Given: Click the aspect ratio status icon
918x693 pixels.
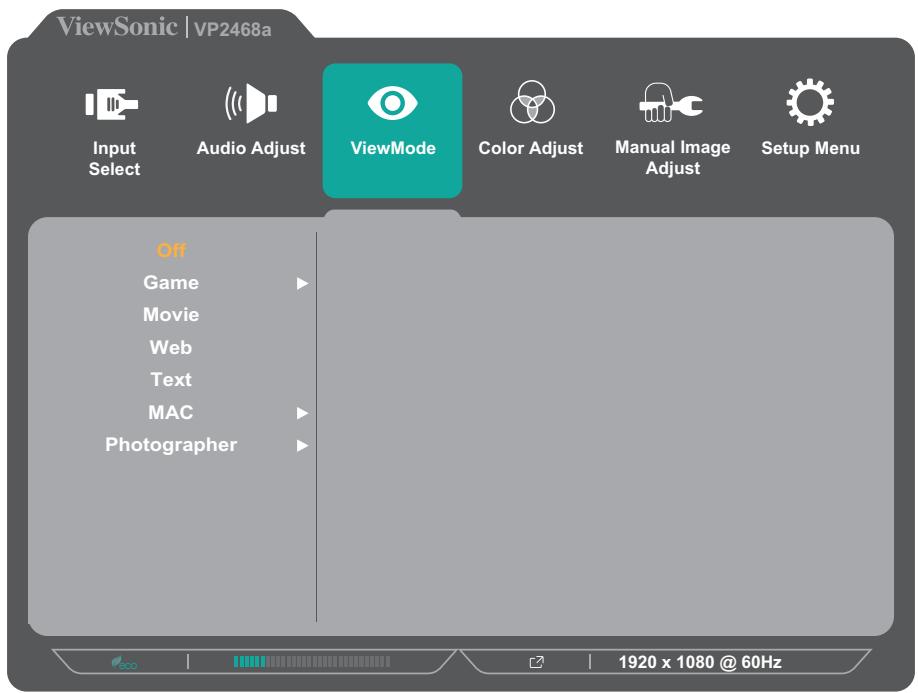Looking at the screenshot, I should (536, 662).
